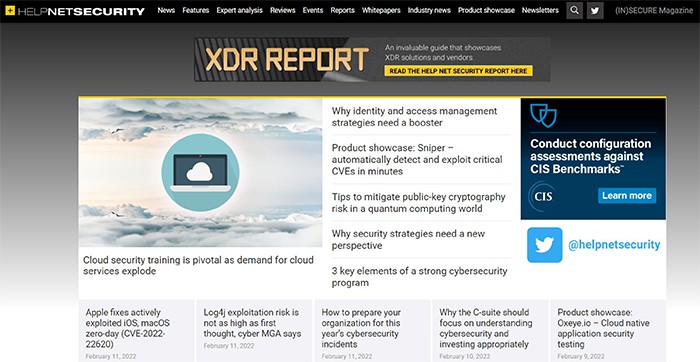The height and width of the screenshot is (362, 700).
Task: Click "An invaluable guide" text in the XDR banner
Action: coord(443,53)
